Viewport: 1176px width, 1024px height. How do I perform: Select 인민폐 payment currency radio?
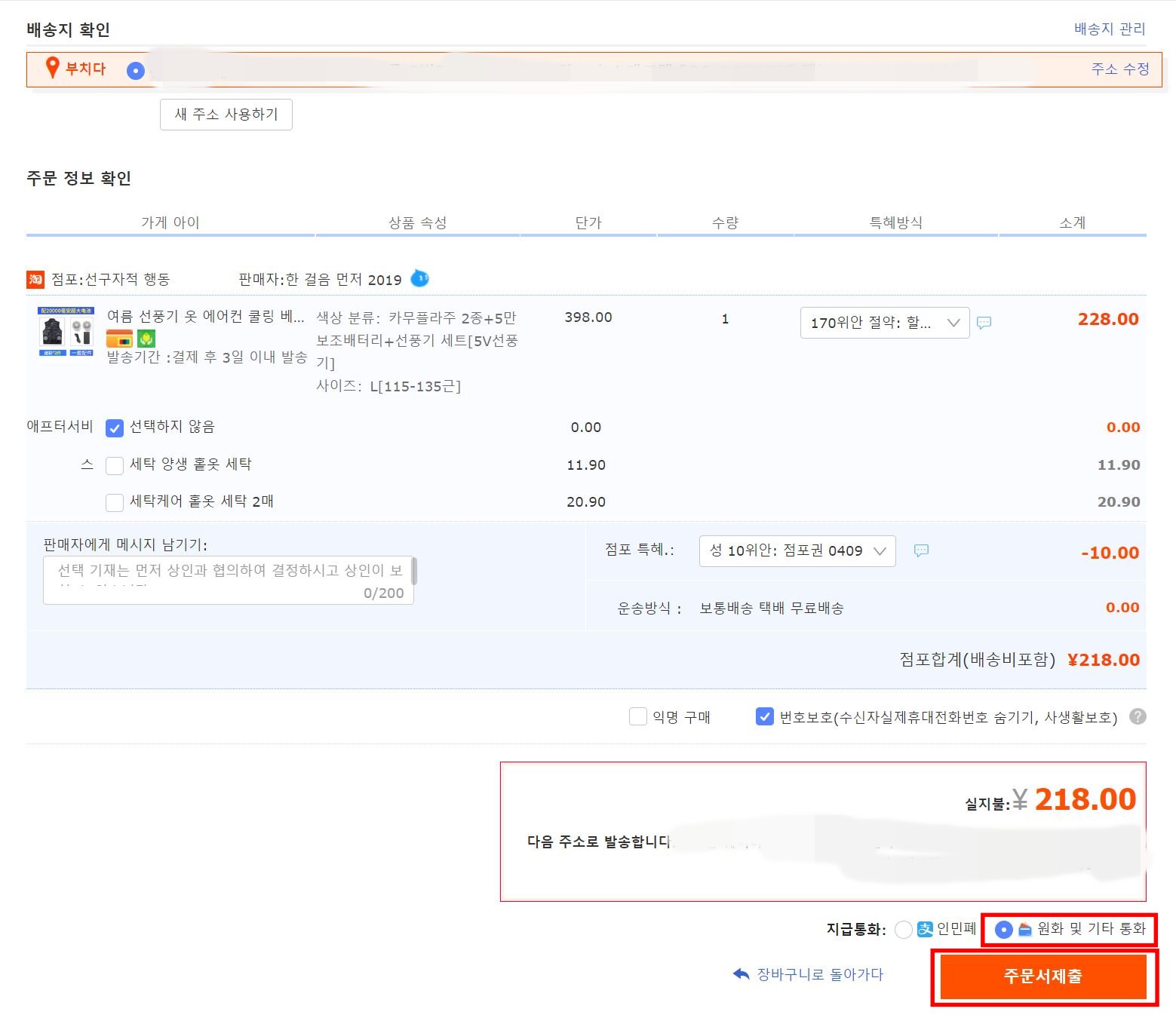tap(903, 930)
